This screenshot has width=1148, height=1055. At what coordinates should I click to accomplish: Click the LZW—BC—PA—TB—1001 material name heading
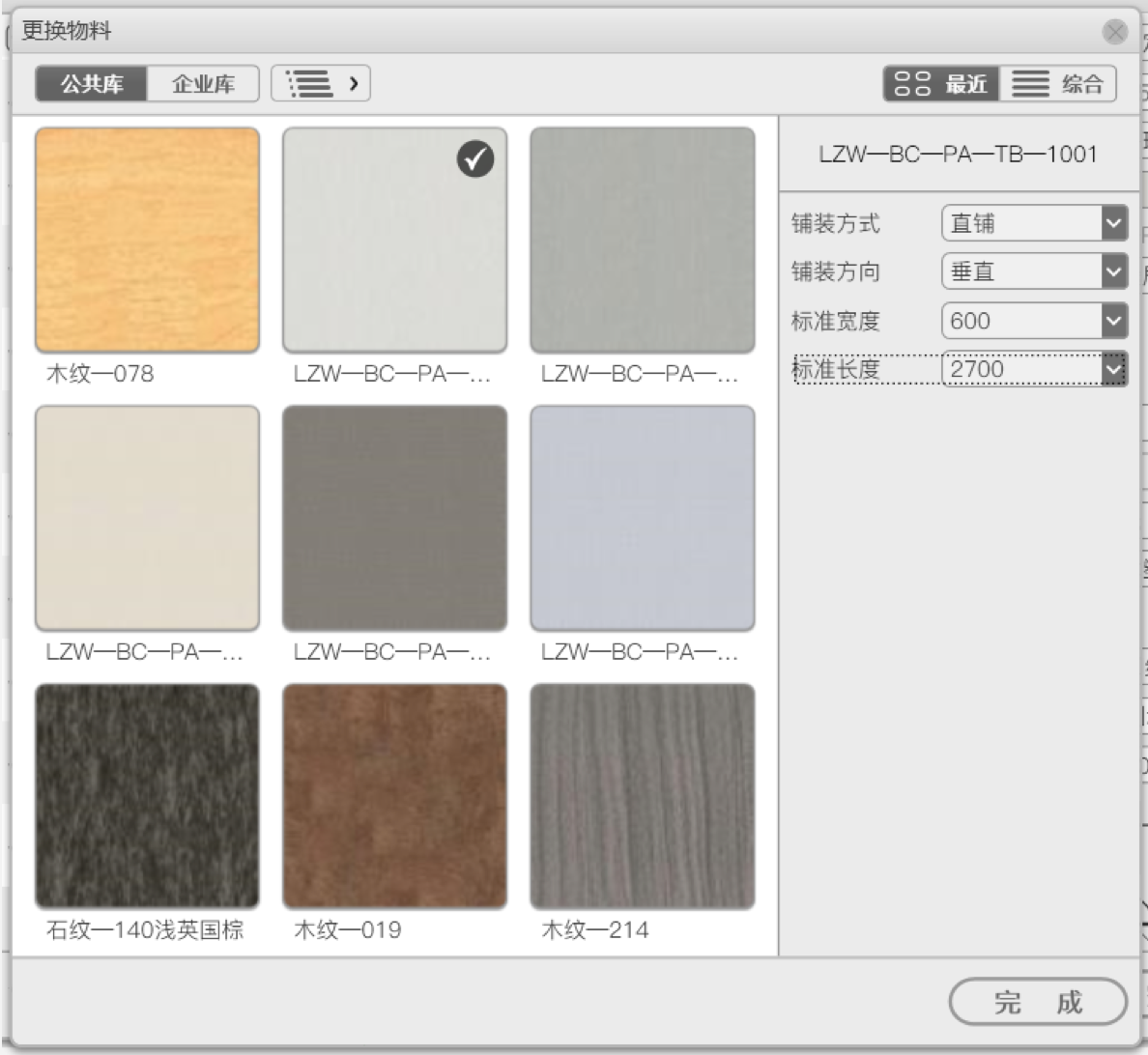958,155
